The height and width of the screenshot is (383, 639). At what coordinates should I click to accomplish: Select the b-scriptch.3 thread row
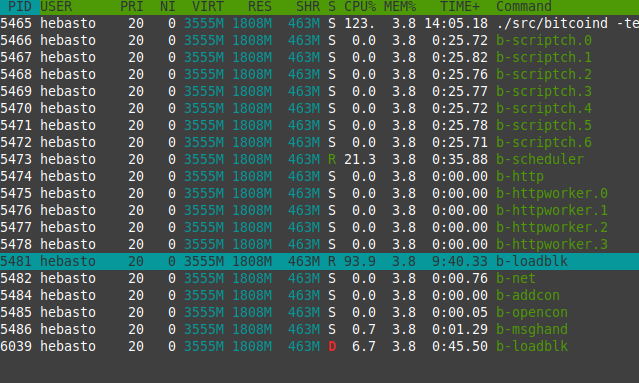pos(320,91)
